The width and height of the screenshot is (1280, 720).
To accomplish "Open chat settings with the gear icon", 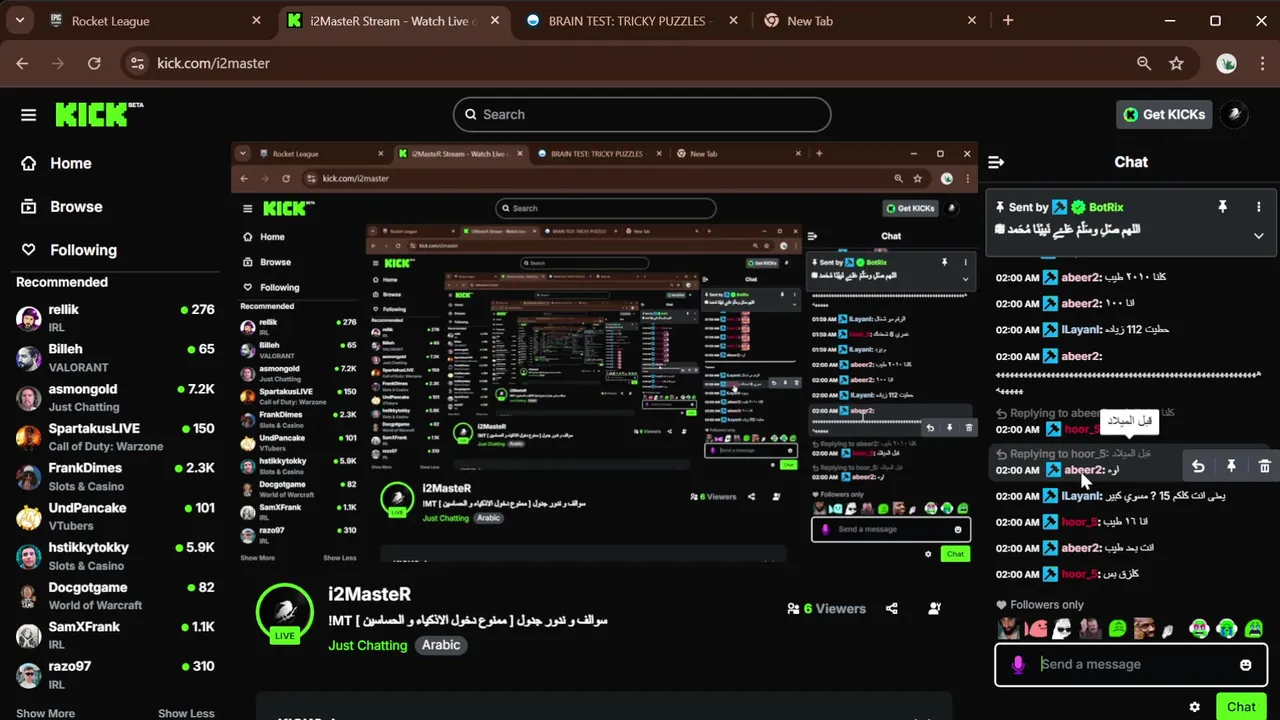I will pyautogui.click(x=1194, y=707).
